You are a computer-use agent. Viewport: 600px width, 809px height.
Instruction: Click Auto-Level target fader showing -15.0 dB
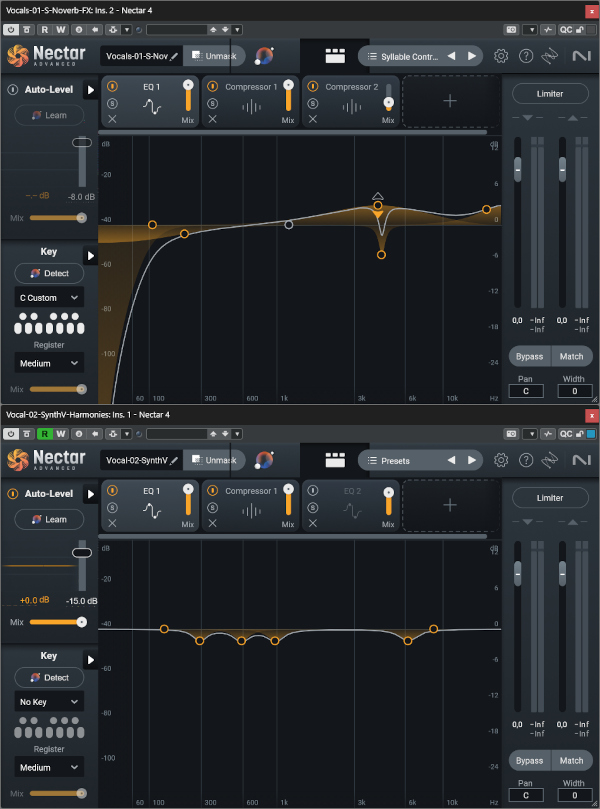[82, 553]
